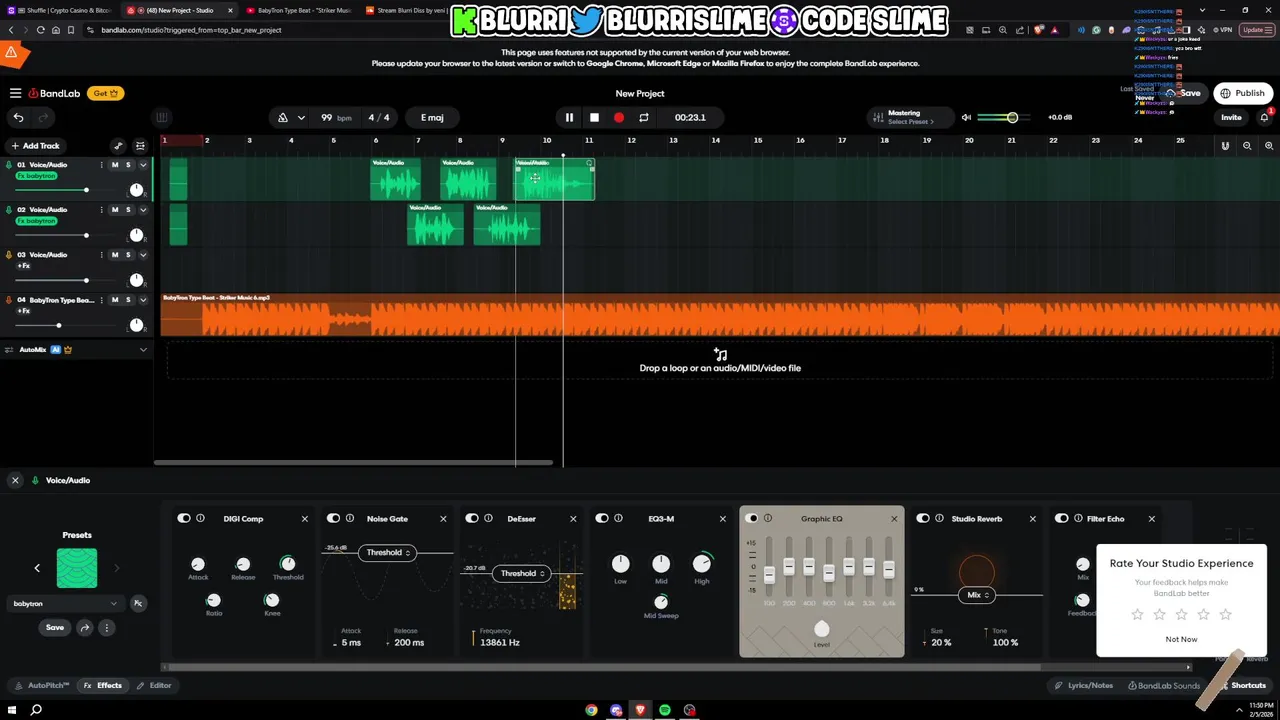Screen dimensions: 1280x720
Task: Open the metronome settings dropdown arrow
Action: pyautogui.click(x=301, y=117)
